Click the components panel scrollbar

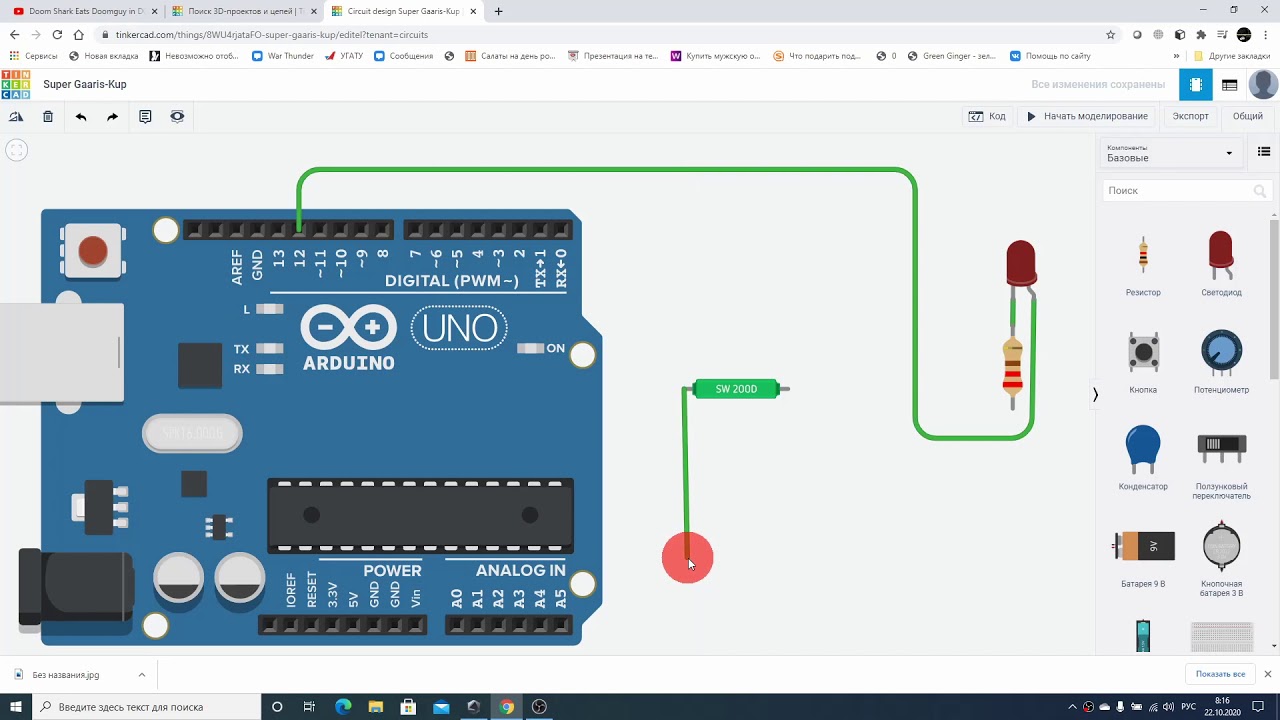click(x=1274, y=300)
